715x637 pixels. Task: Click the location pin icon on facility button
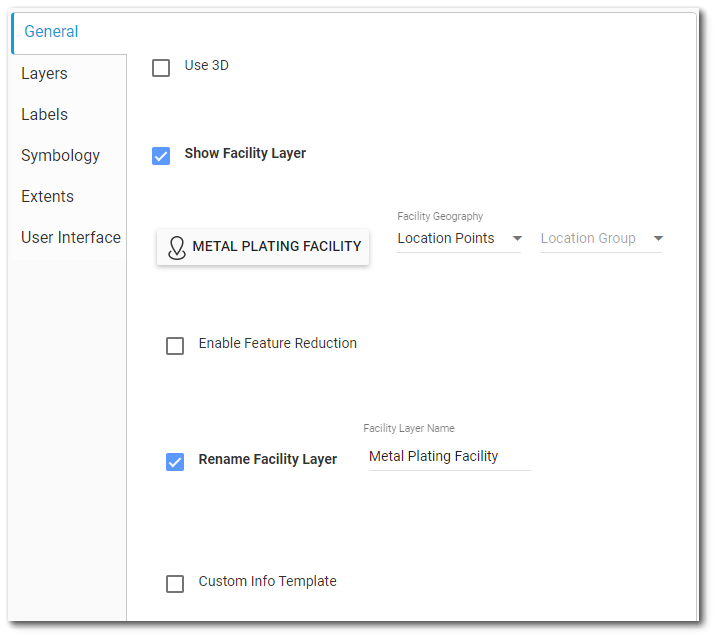(177, 247)
